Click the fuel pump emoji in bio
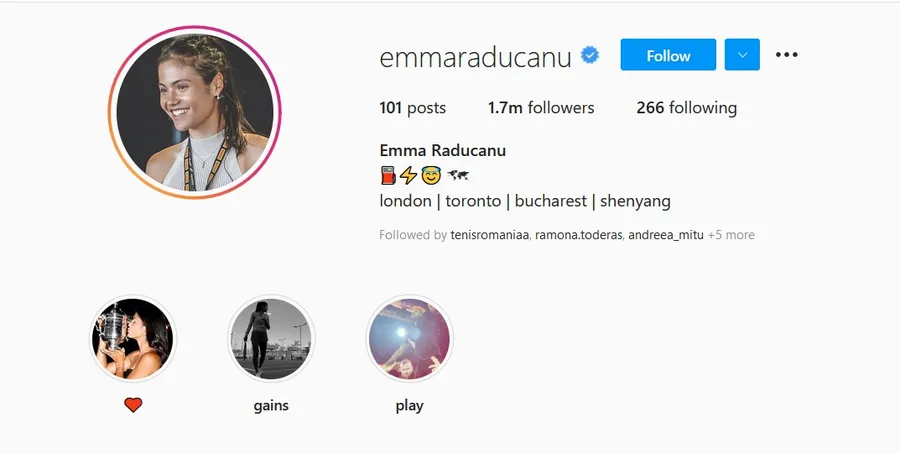Viewport: 900px width, 454px height. pyautogui.click(x=388, y=175)
